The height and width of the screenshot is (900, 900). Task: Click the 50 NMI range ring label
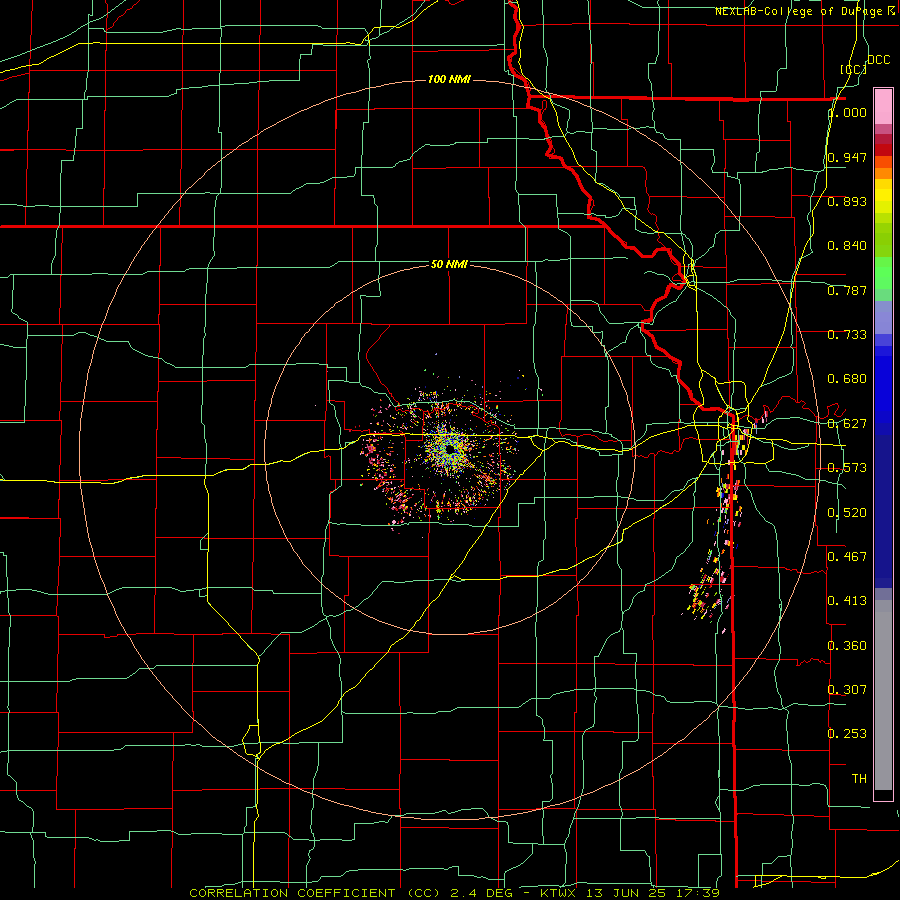[x=449, y=264]
